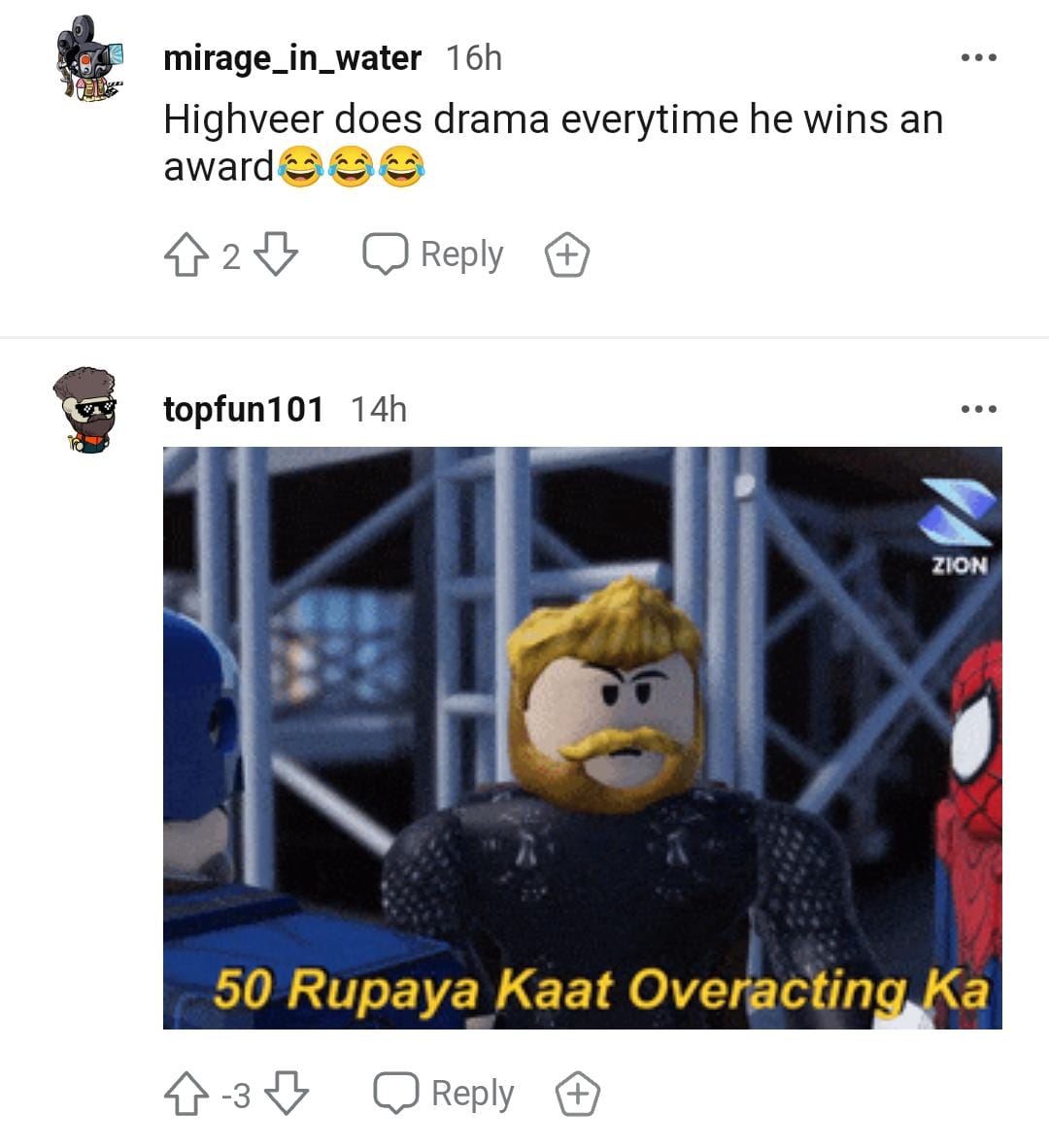This screenshot has width=1049, height=1148.
Task: Upvote mirage_in_water's comment
Action: 186,254
